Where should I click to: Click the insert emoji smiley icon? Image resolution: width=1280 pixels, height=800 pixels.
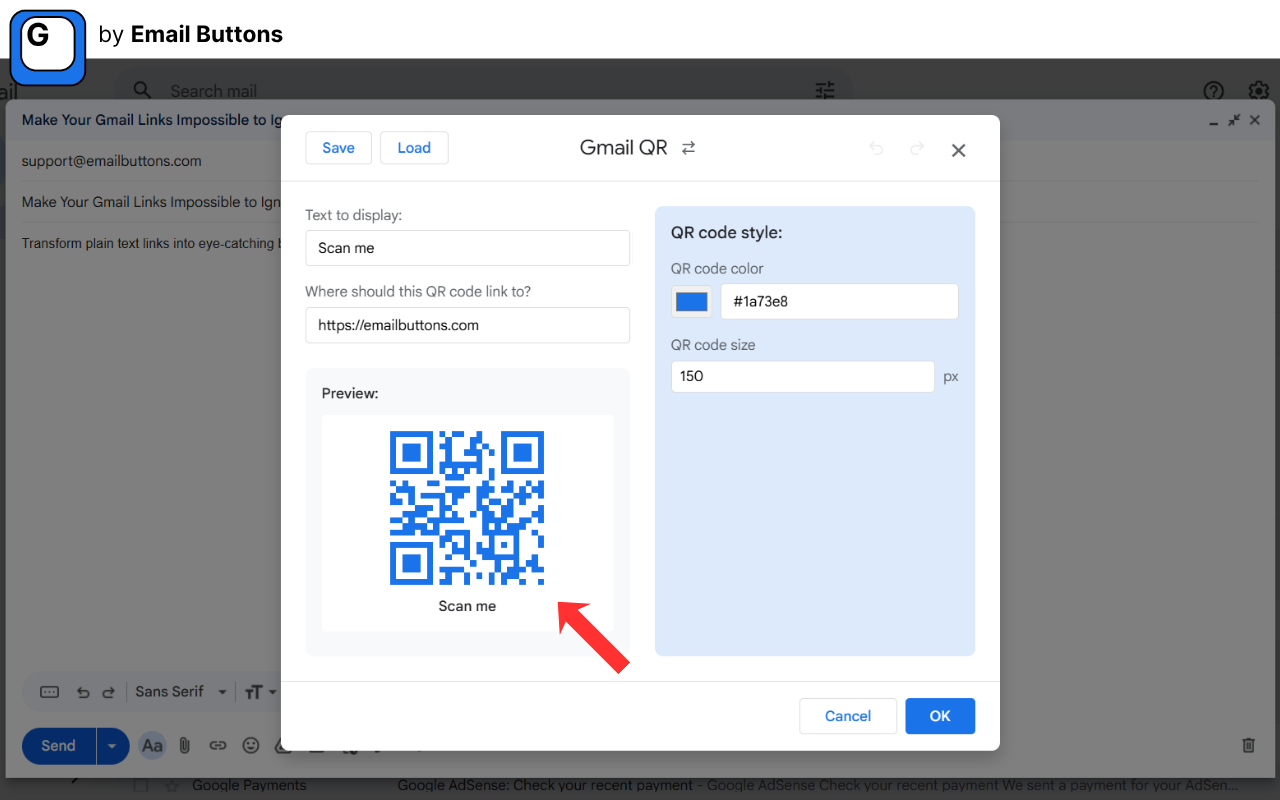click(x=251, y=745)
